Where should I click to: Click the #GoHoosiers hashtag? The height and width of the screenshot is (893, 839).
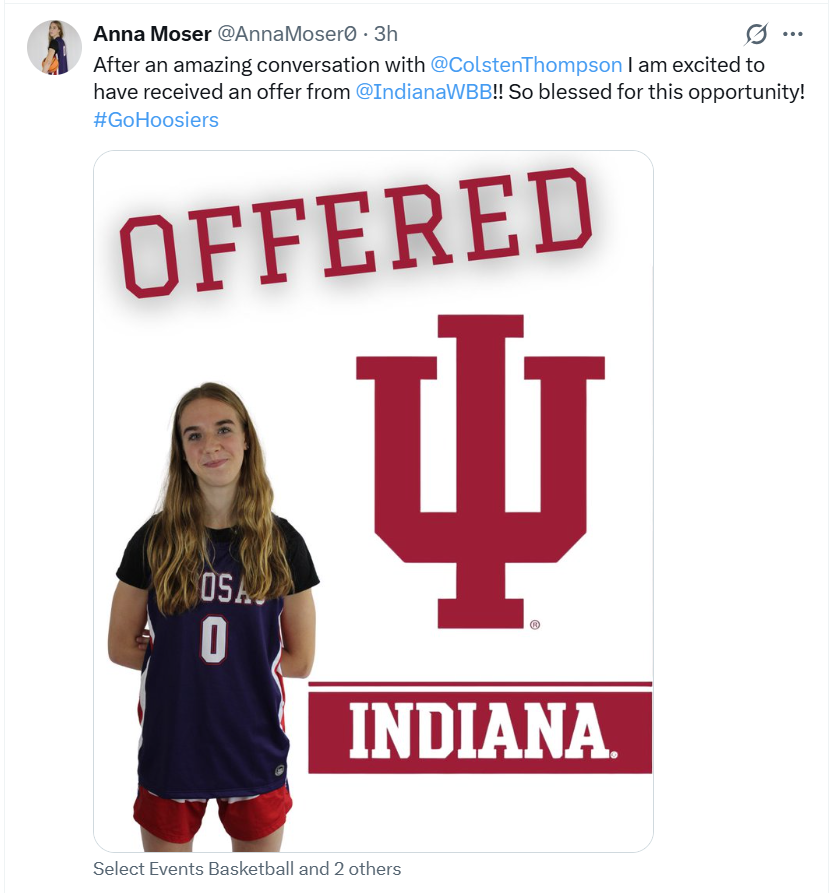tap(156, 120)
